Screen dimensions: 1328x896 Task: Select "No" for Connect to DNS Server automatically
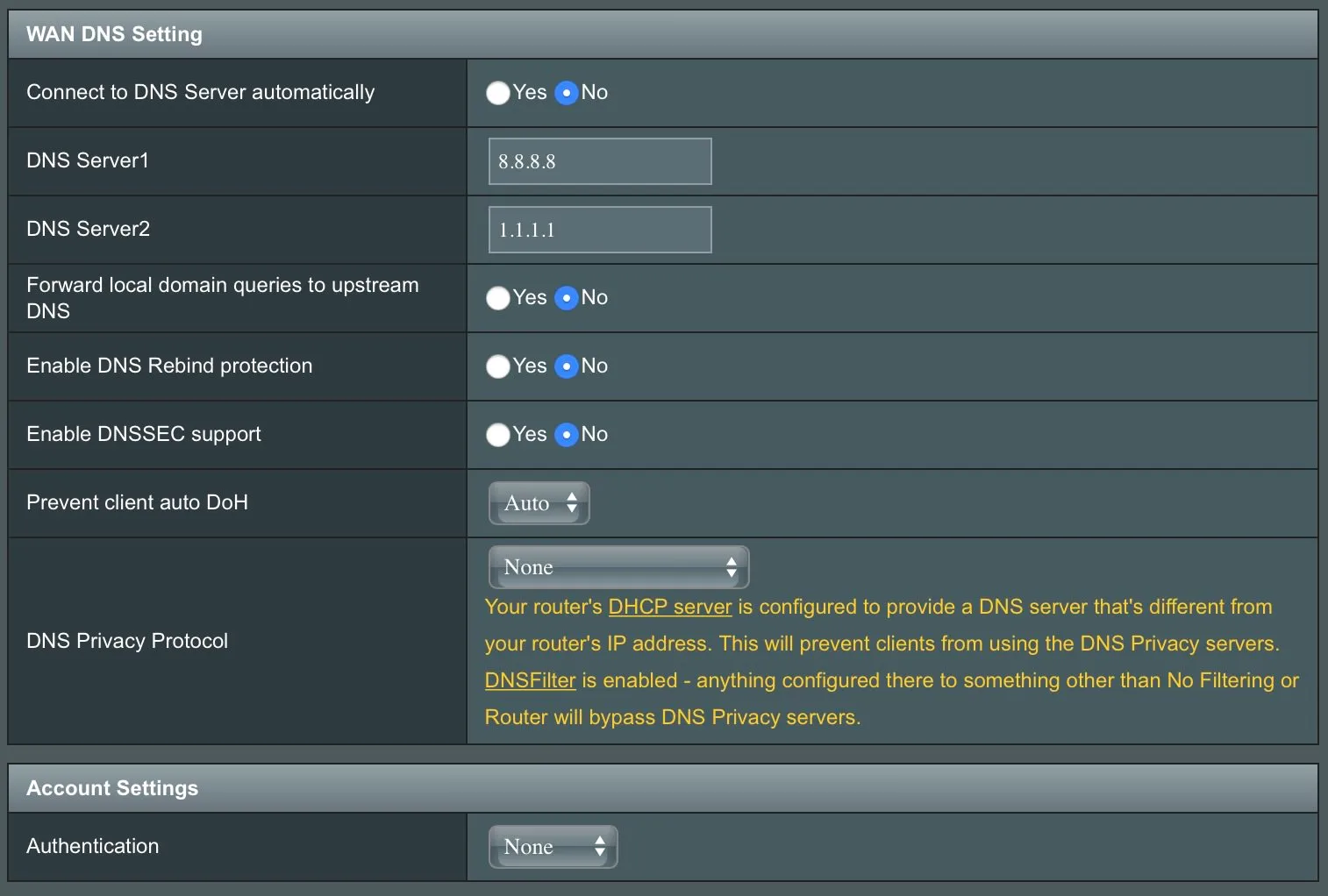coord(567,92)
